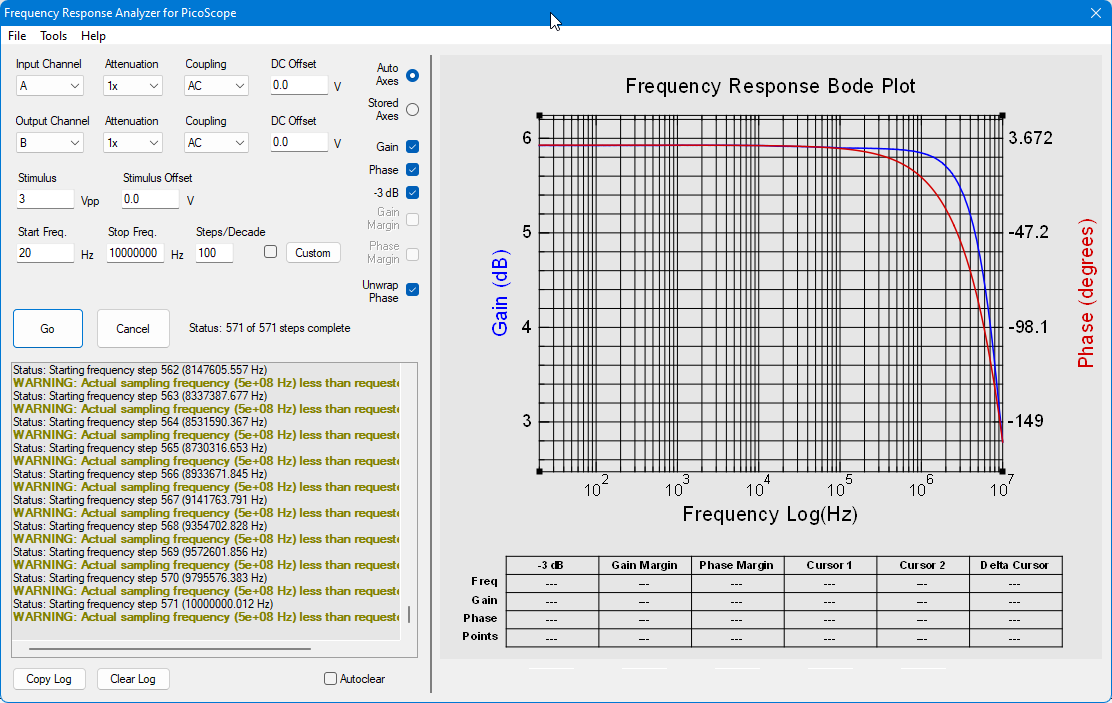Click the log horizontal scrollbar
Screen dimensions: 1112x703
tap(169, 648)
